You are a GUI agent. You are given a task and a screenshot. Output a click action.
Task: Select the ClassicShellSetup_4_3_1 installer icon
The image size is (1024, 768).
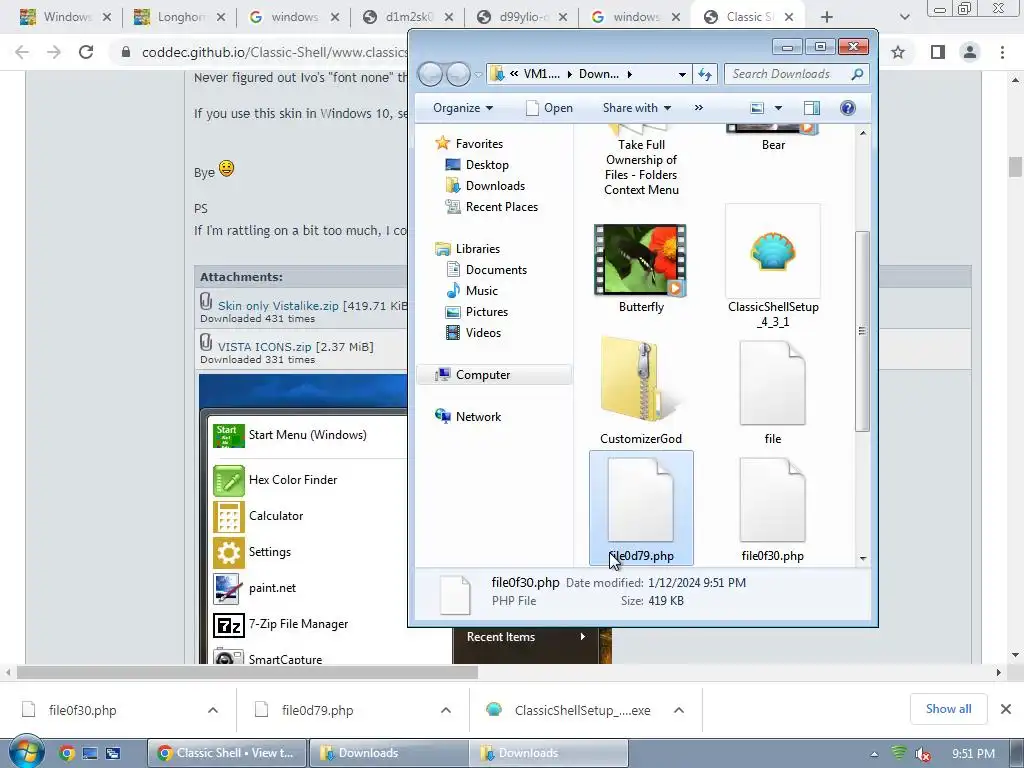[x=773, y=252]
